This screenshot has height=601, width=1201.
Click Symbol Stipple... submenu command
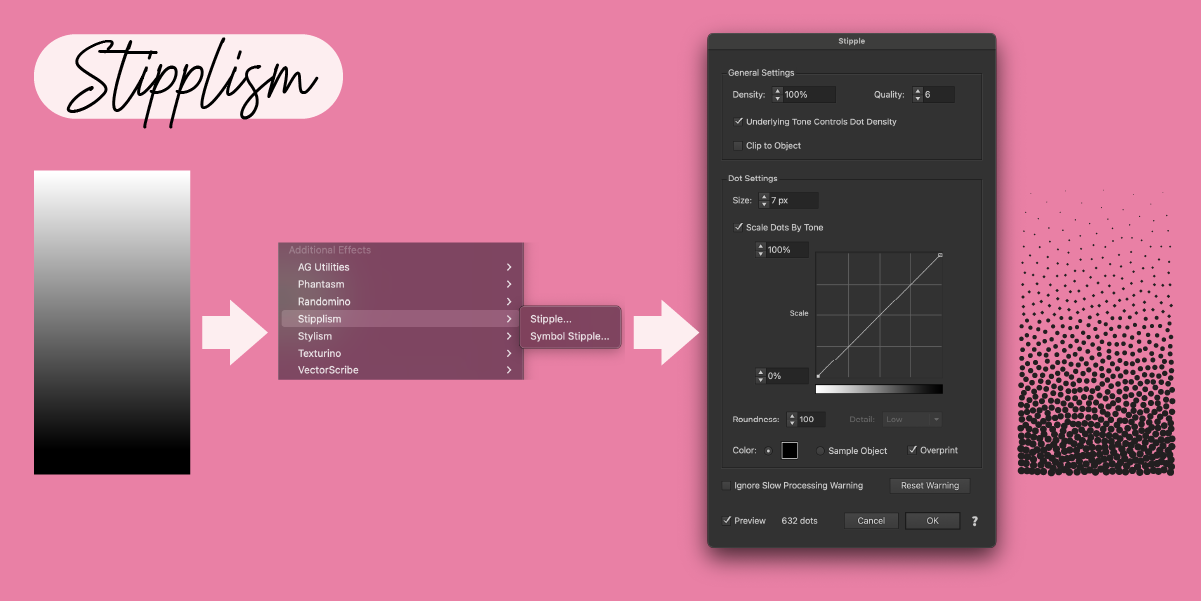click(569, 336)
